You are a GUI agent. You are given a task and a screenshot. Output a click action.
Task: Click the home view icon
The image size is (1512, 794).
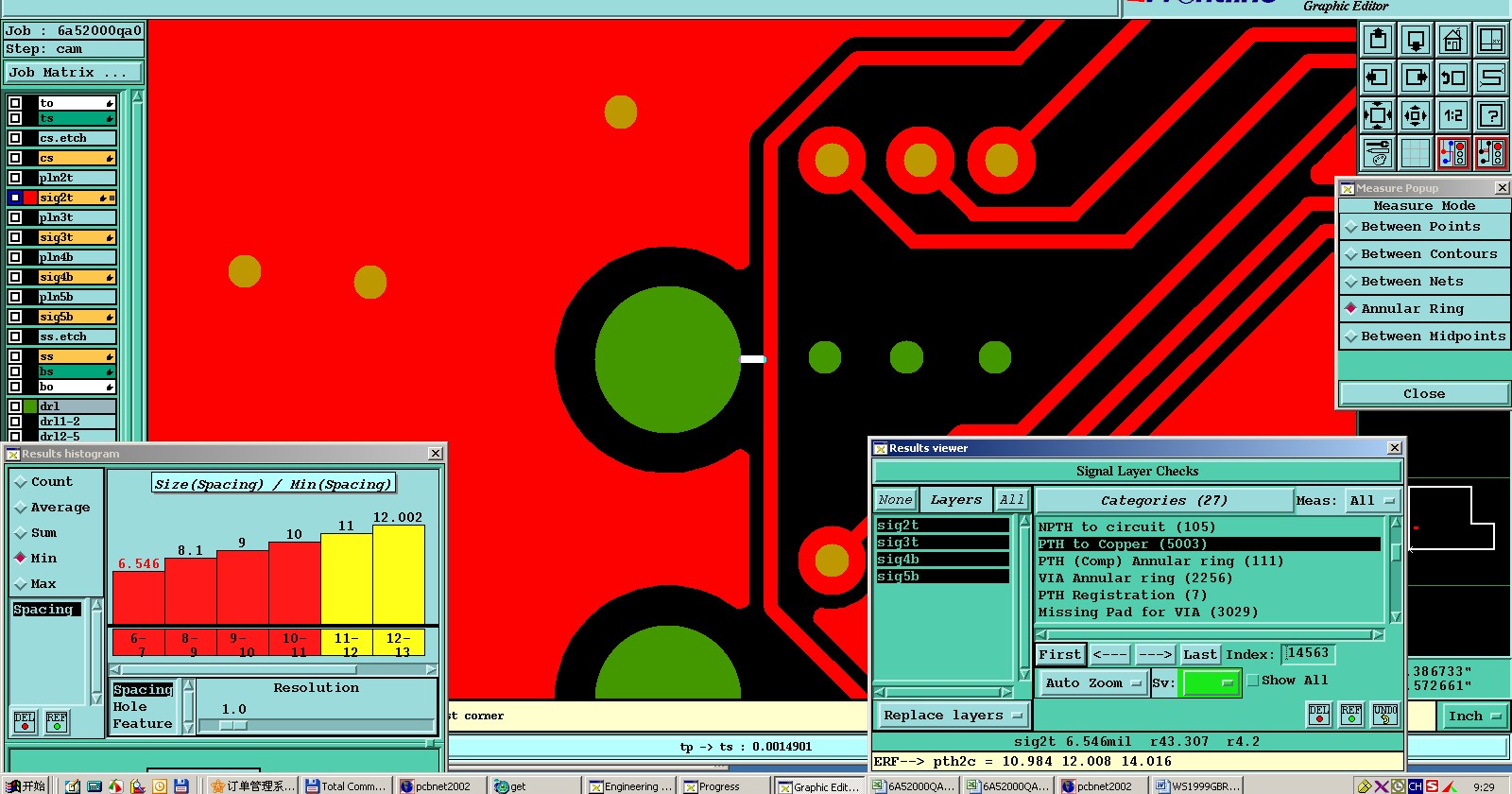point(1453,40)
